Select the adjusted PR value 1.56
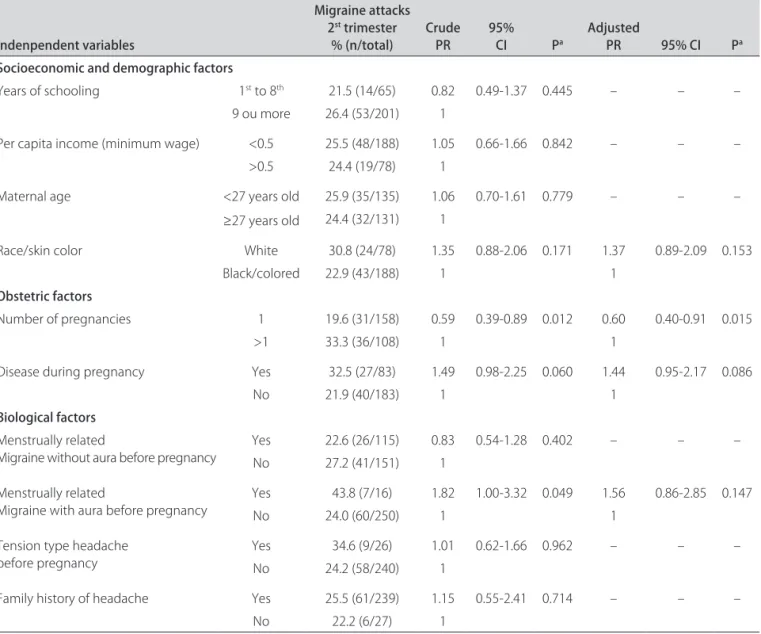Screen dimensions: 761x634 tap(613, 493)
